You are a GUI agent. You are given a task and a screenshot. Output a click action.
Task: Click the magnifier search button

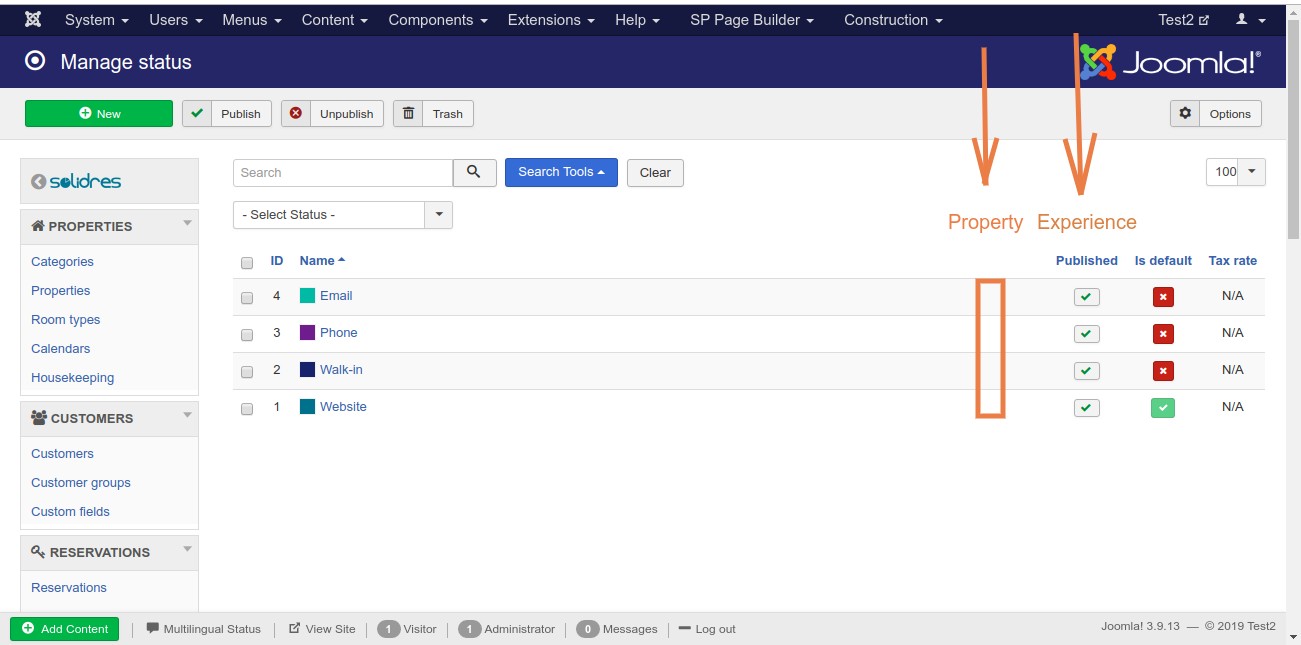(474, 172)
